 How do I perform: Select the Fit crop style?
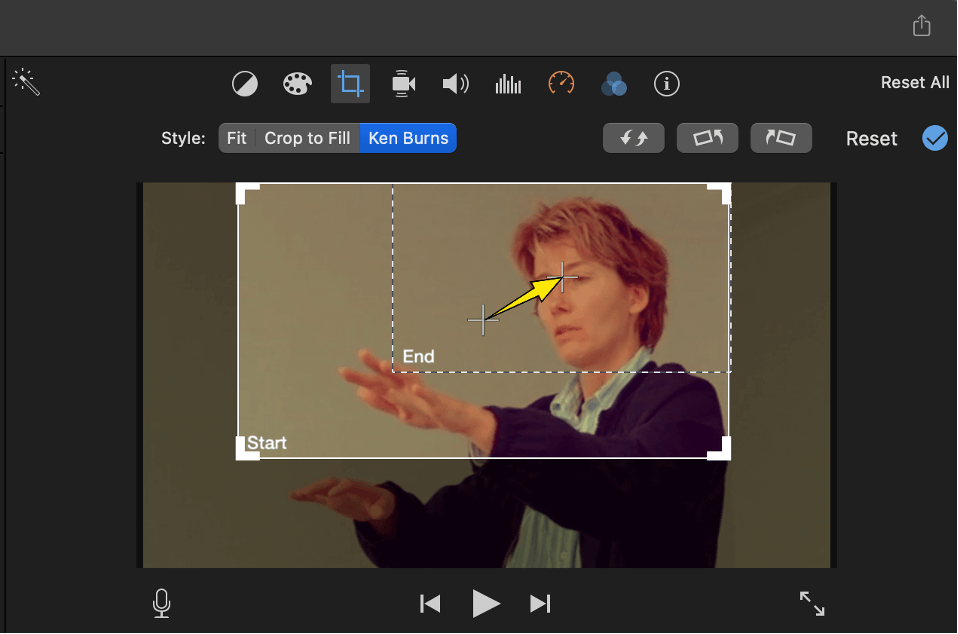point(237,138)
